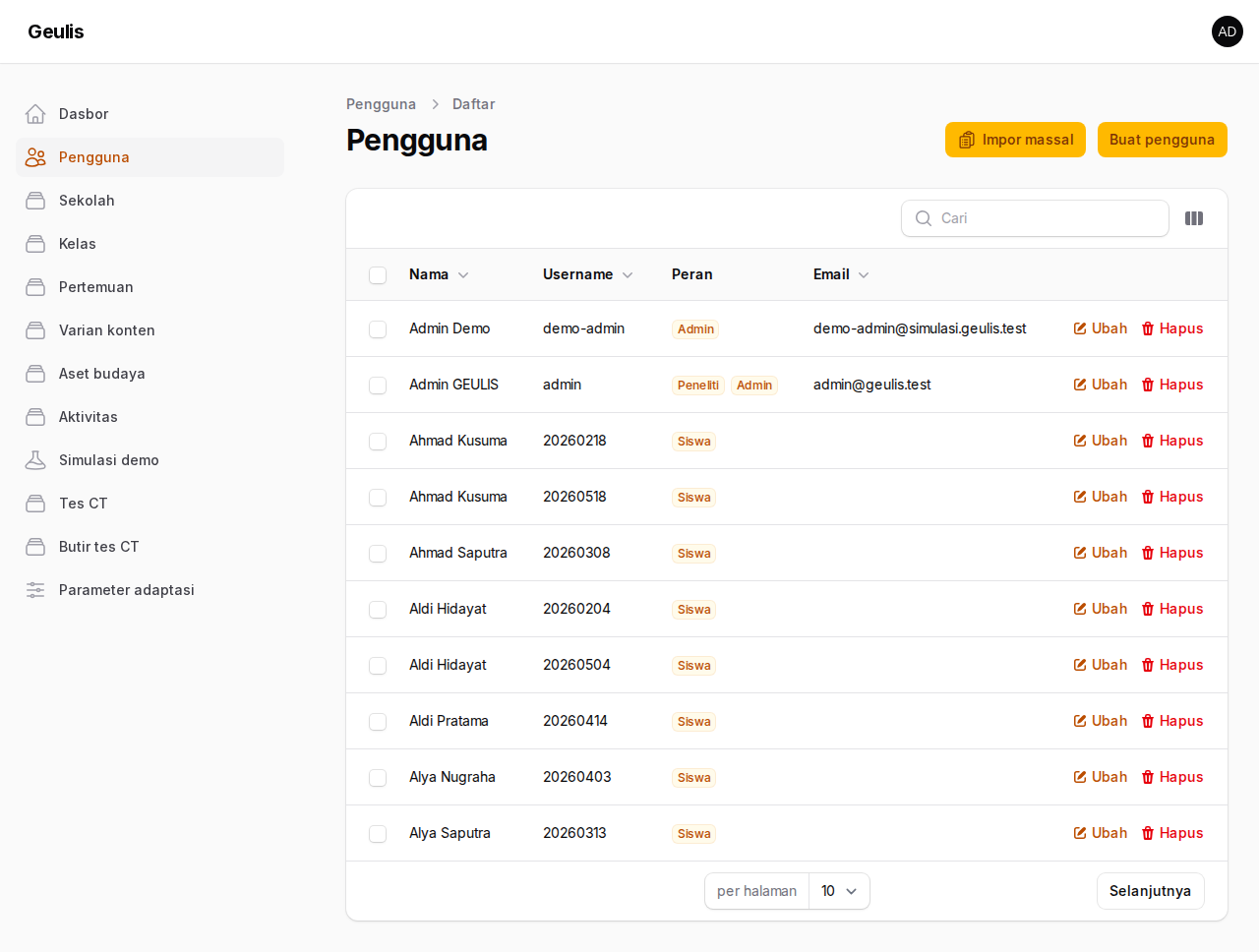Open the Dasbor home icon
1259x952 pixels.
pos(35,114)
